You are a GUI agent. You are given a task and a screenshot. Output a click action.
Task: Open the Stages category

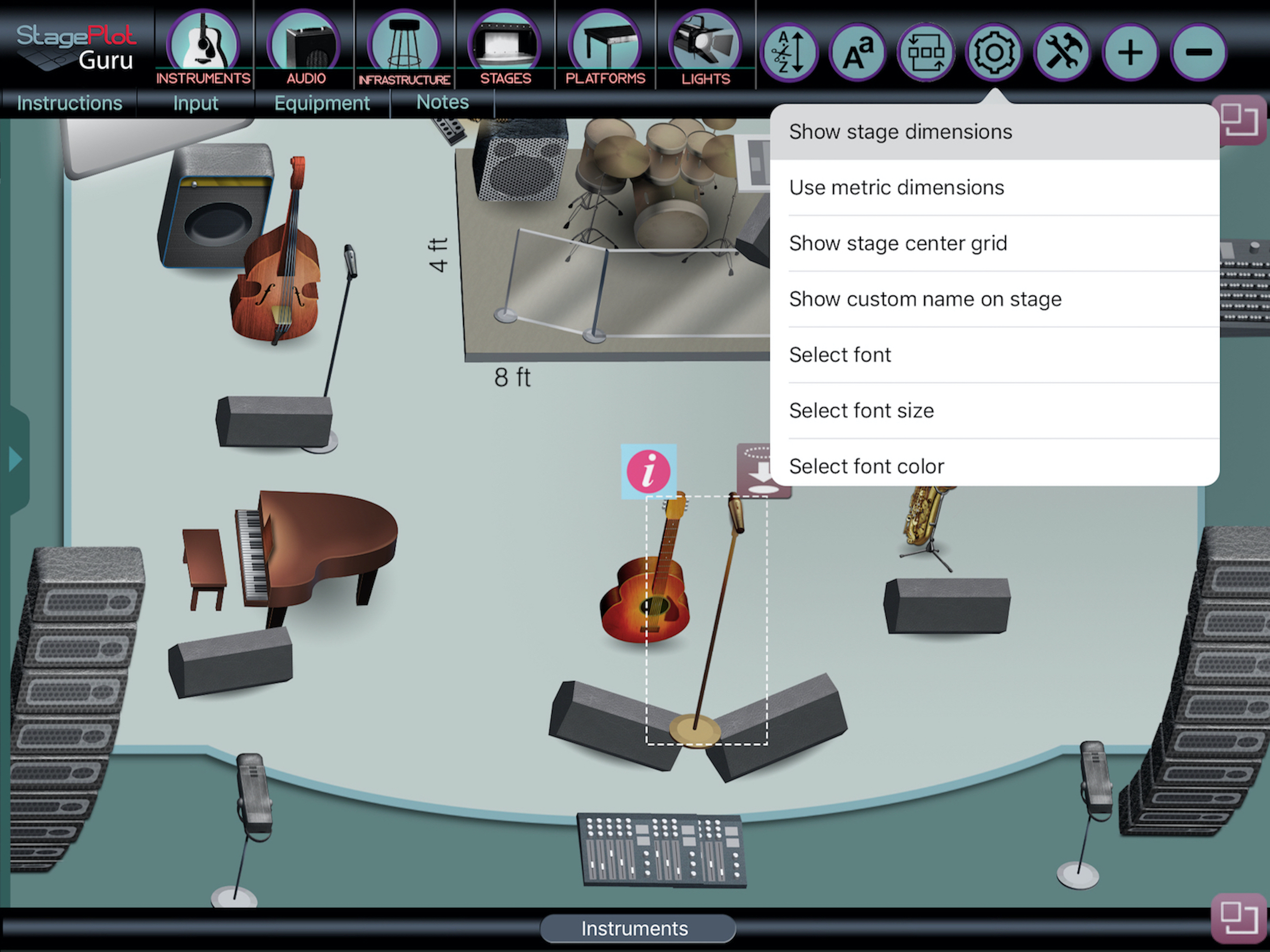(x=505, y=47)
